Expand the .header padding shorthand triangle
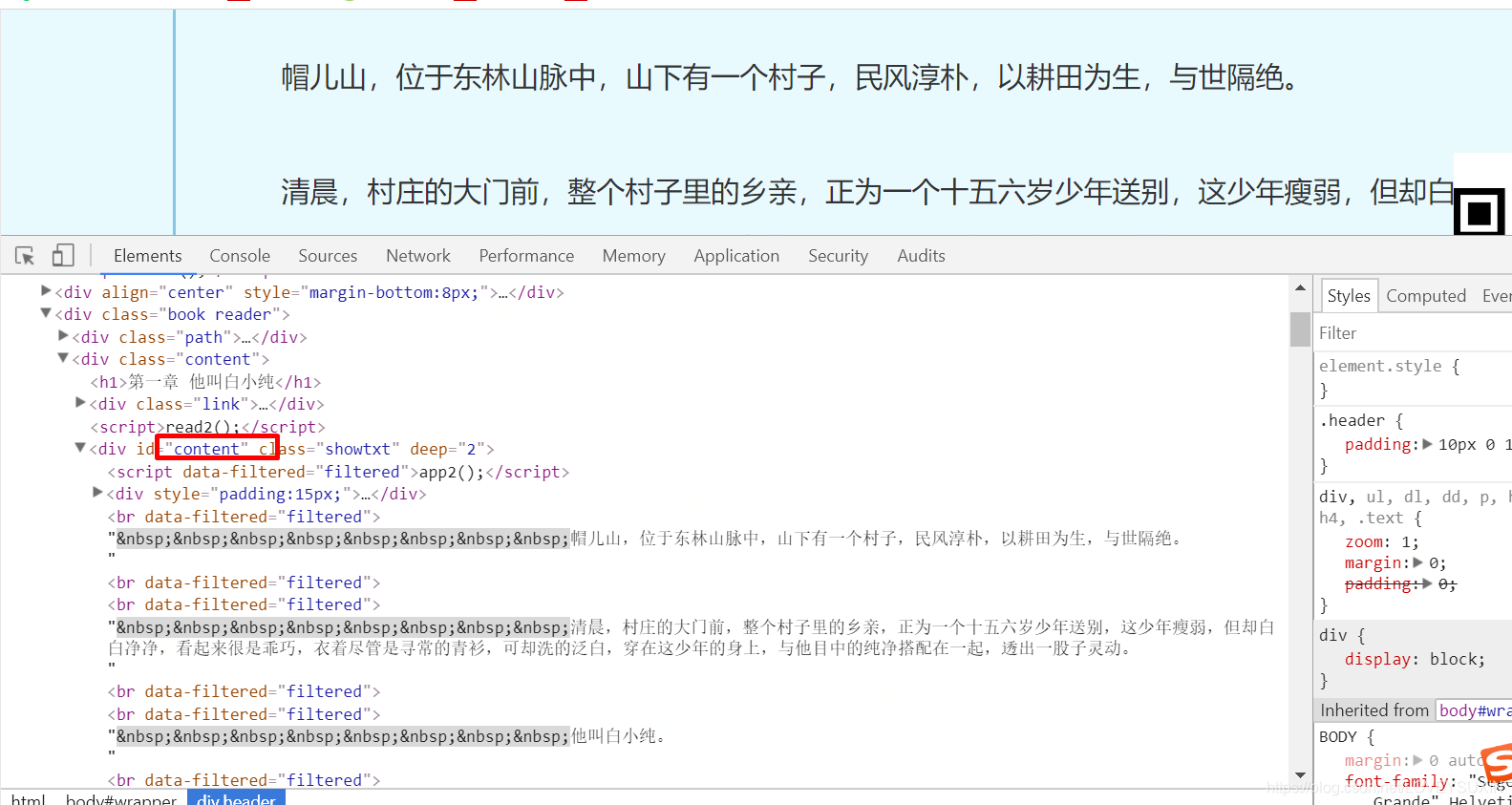Screen dimensions: 1512x805 (x=1427, y=444)
